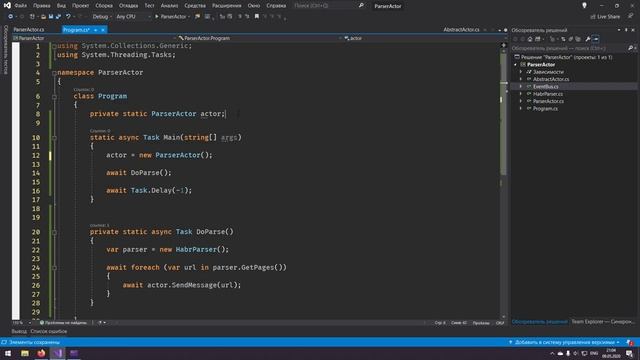Viewport: 640px width, 360px height.
Task: Open the Сборка menu
Action: 104,6
